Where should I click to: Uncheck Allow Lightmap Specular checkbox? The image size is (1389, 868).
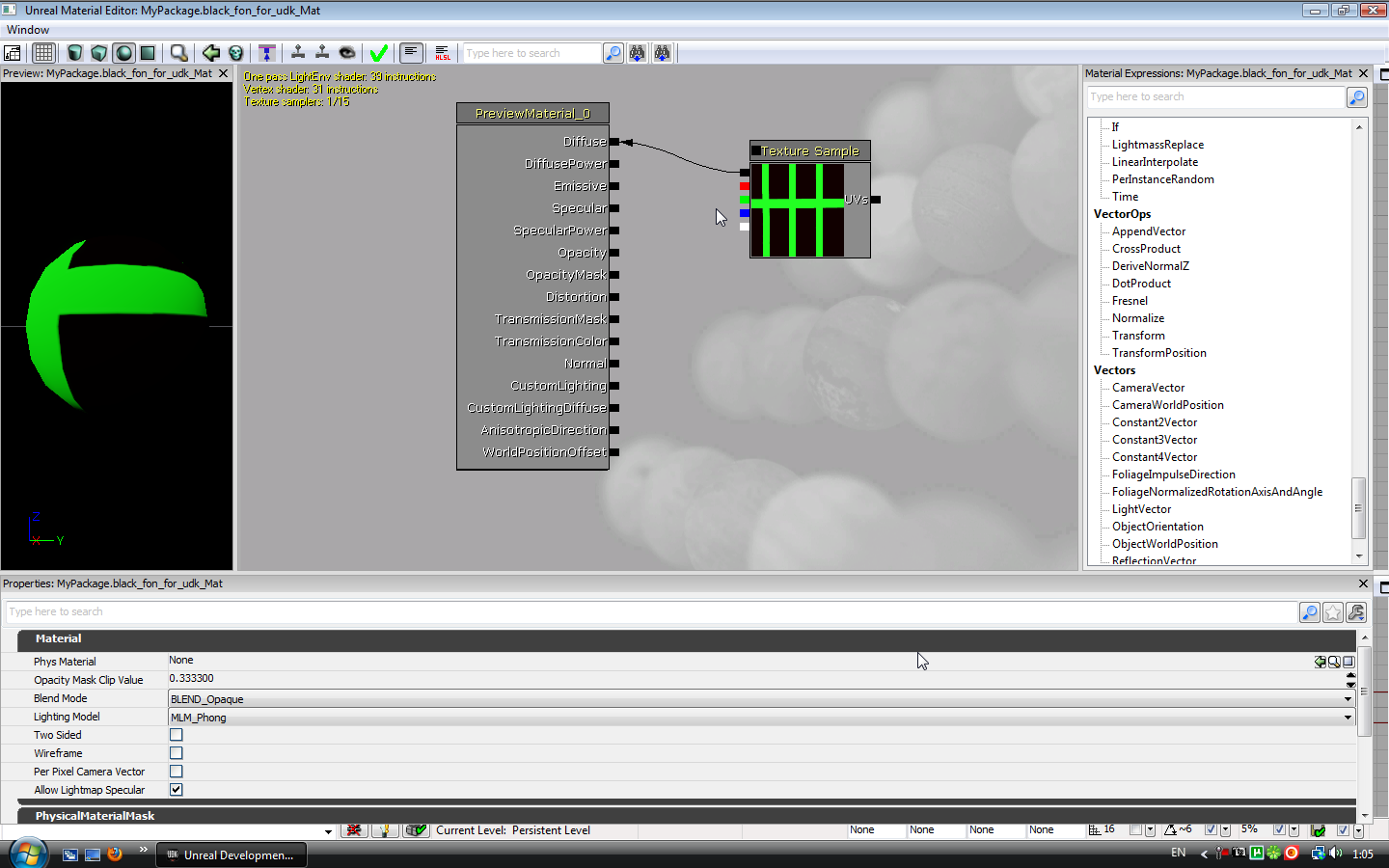[177, 790]
